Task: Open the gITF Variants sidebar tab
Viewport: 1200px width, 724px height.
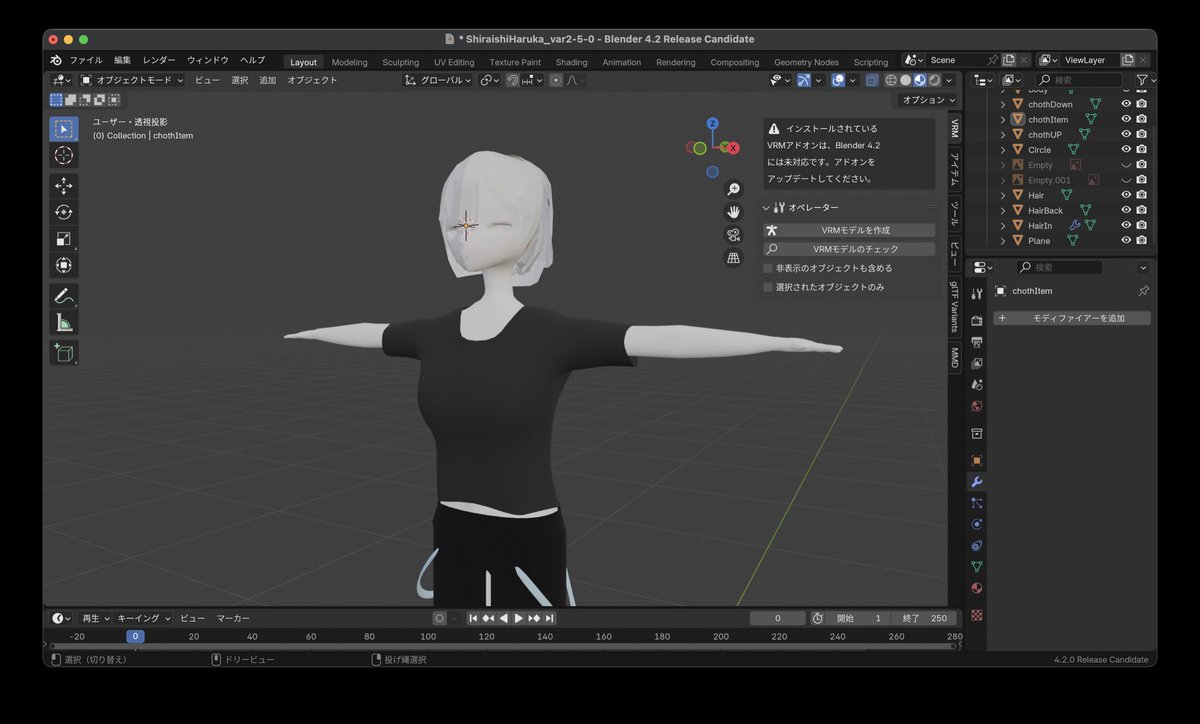Action: coord(954,306)
